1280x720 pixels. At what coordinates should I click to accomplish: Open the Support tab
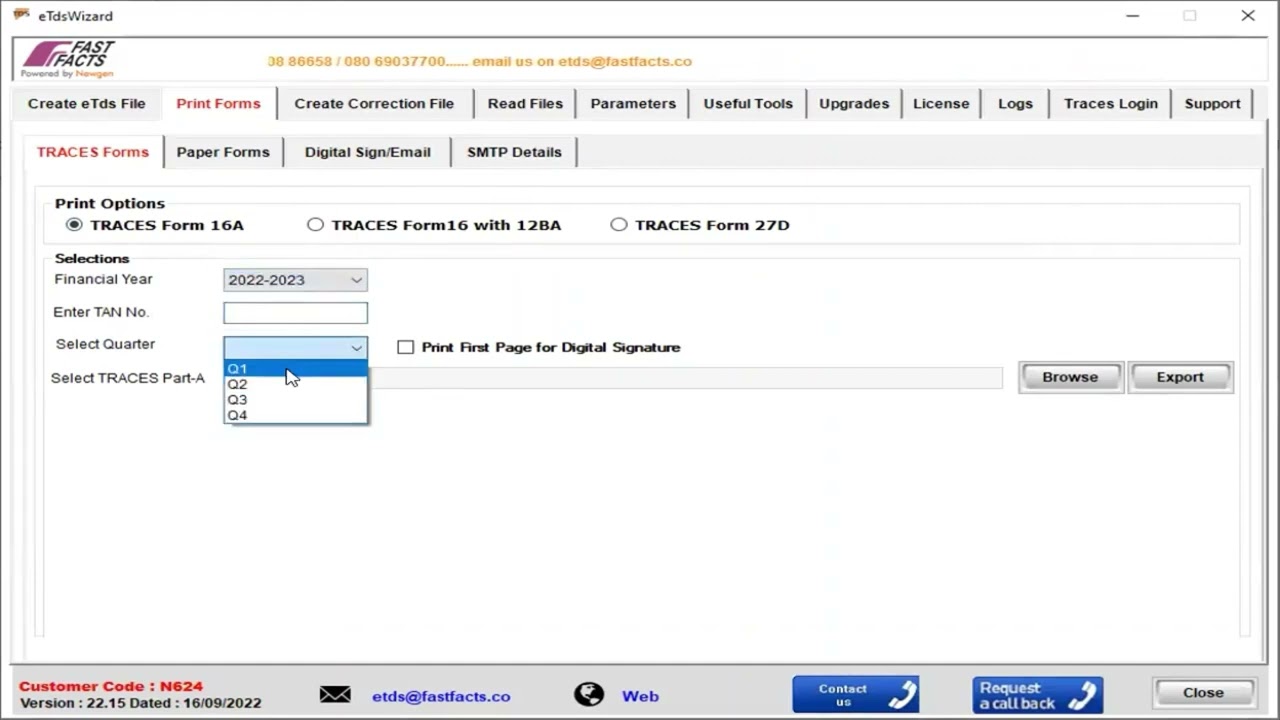pyautogui.click(x=1212, y=103)
